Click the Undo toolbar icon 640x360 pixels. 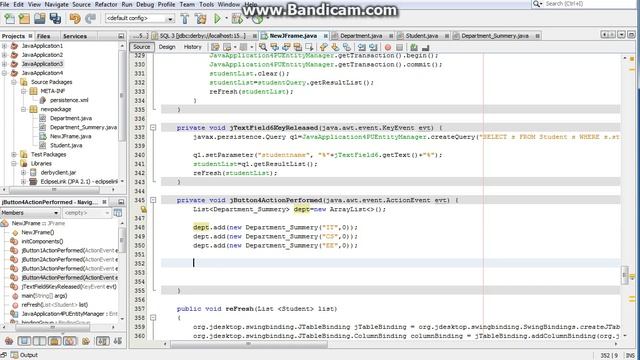tap(75, 18)
